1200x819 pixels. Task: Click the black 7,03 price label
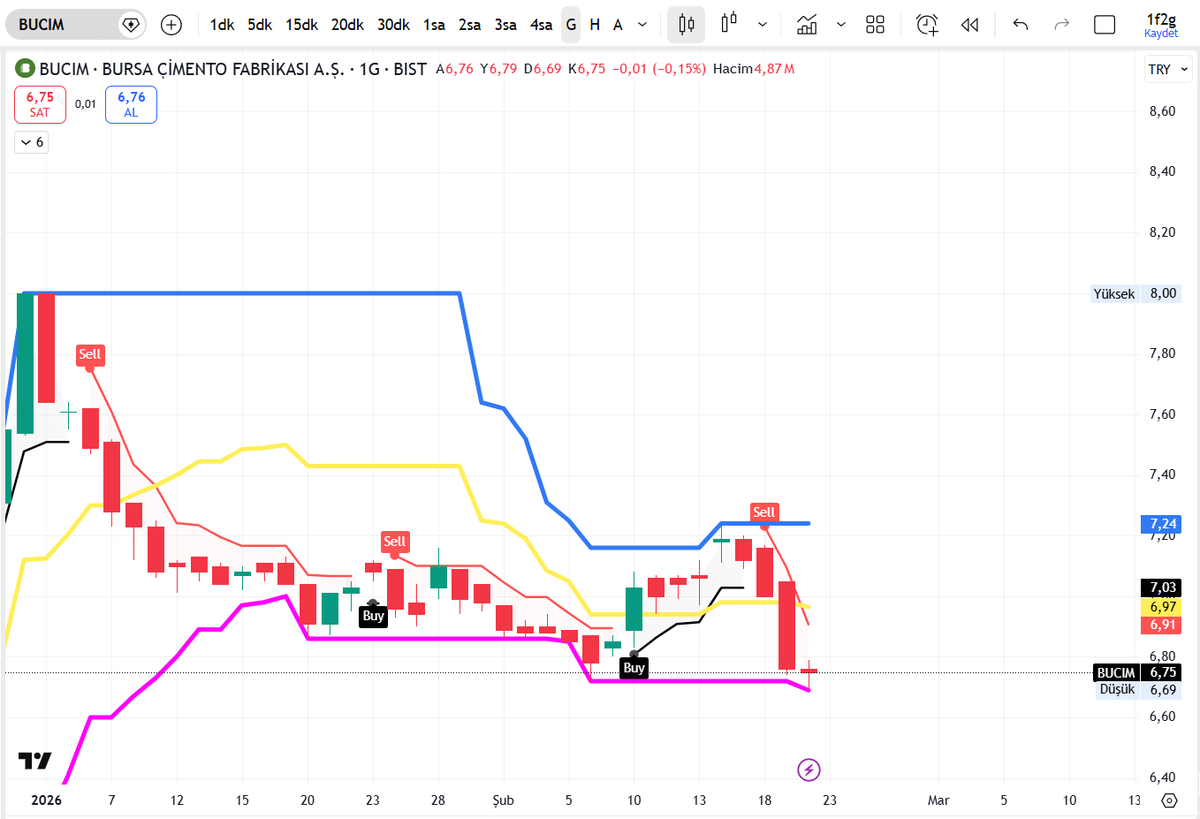click(x=1160, y=587)
